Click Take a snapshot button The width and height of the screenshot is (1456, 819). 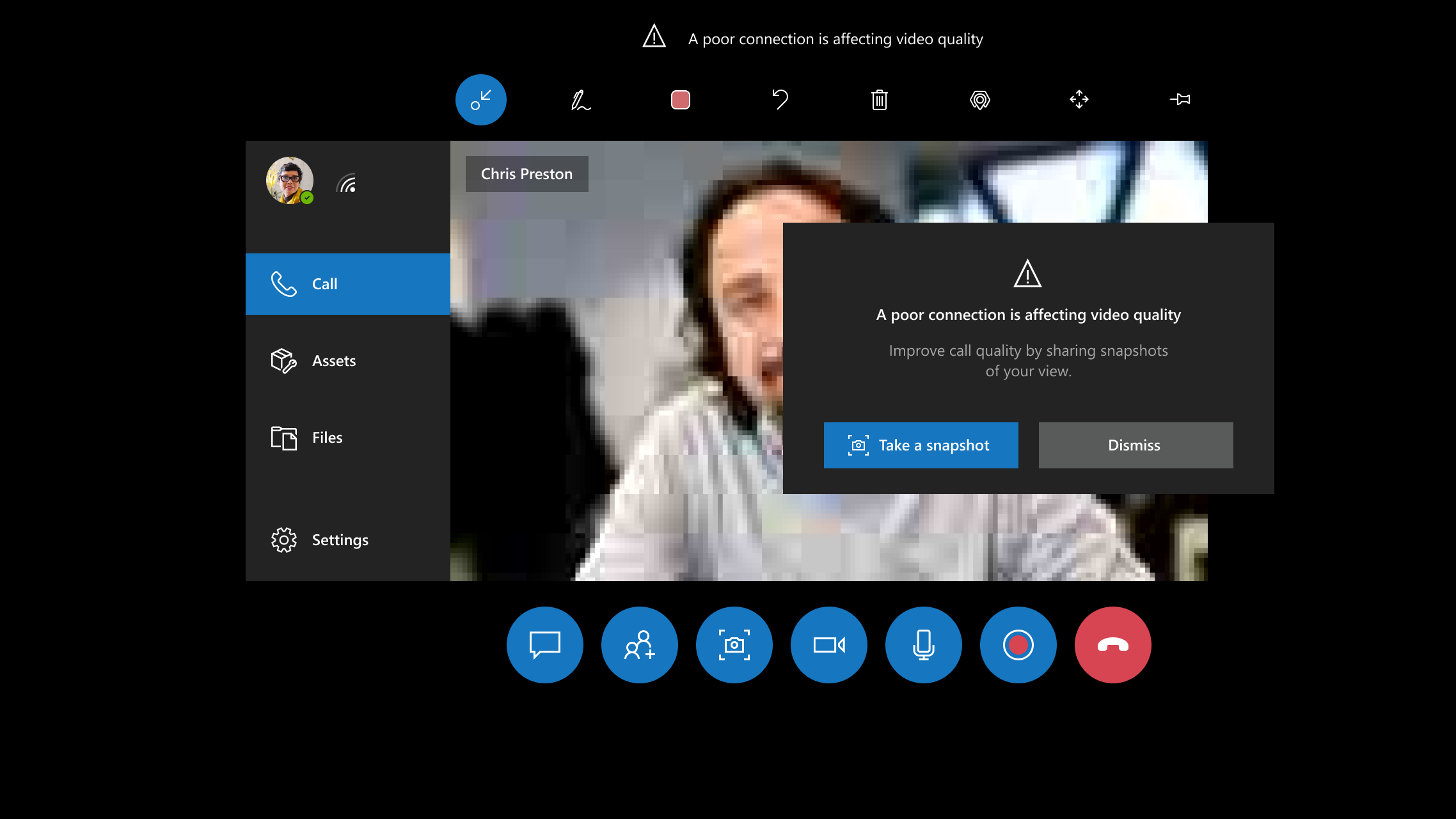pyautogui.click(x=921, y=445)
